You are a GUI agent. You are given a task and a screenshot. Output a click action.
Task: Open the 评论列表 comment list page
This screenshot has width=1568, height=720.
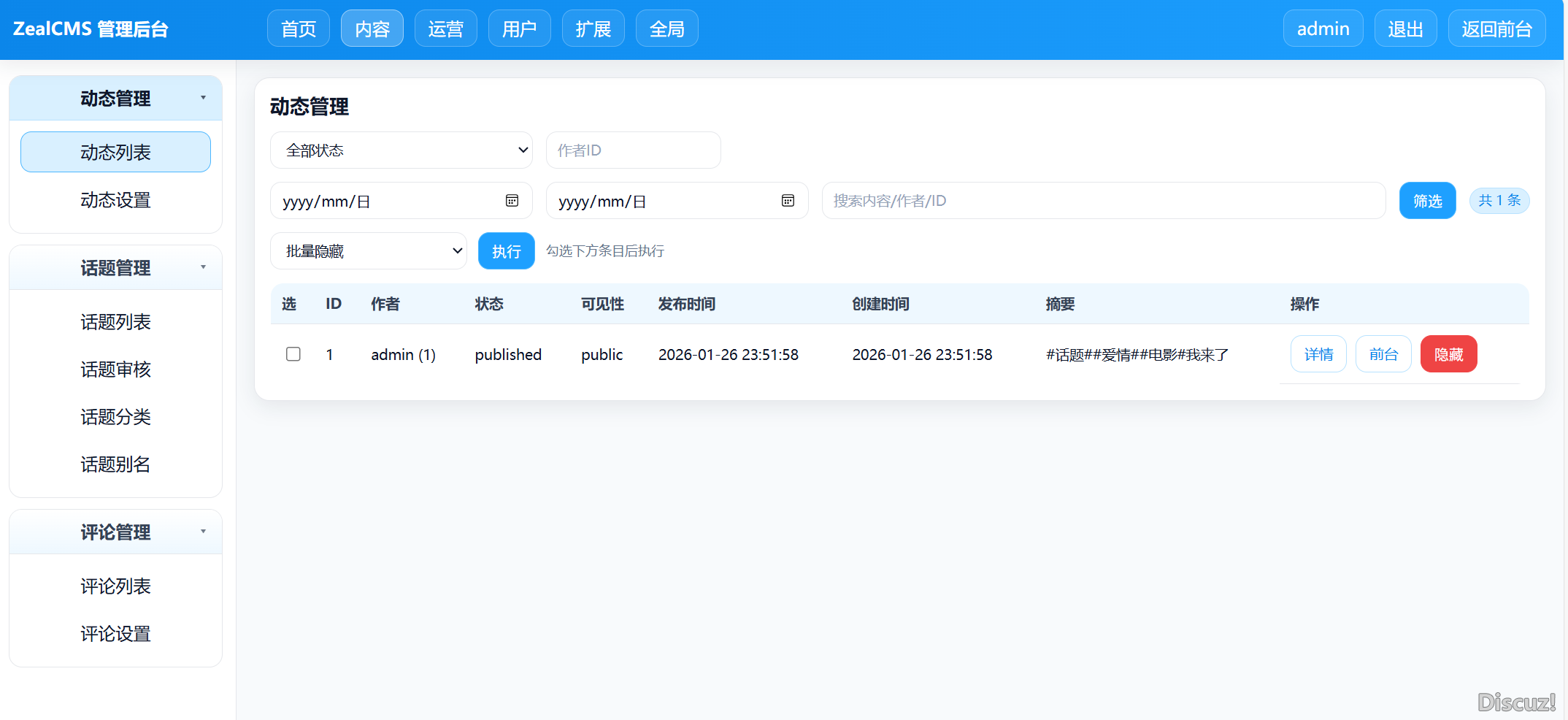pos(115,586)
